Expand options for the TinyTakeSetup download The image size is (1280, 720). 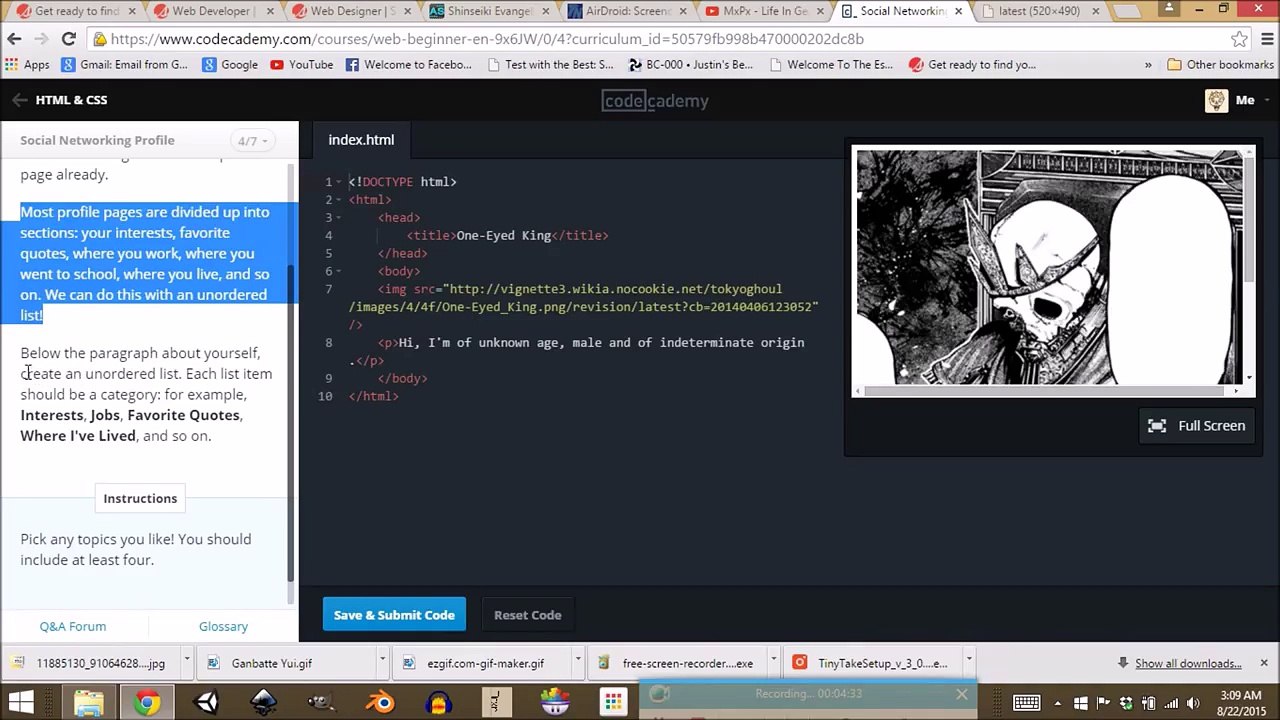(x=968, y=661)
